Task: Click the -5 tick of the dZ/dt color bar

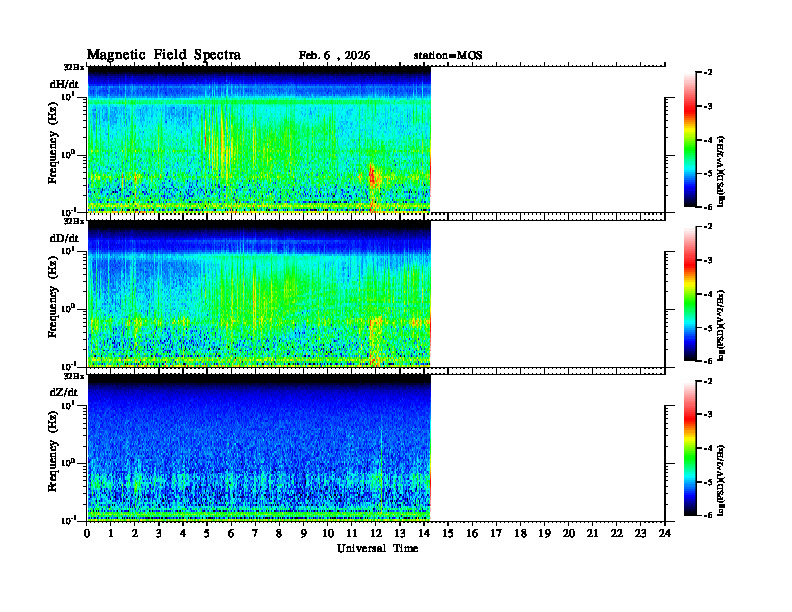Action: click(708, 482)
